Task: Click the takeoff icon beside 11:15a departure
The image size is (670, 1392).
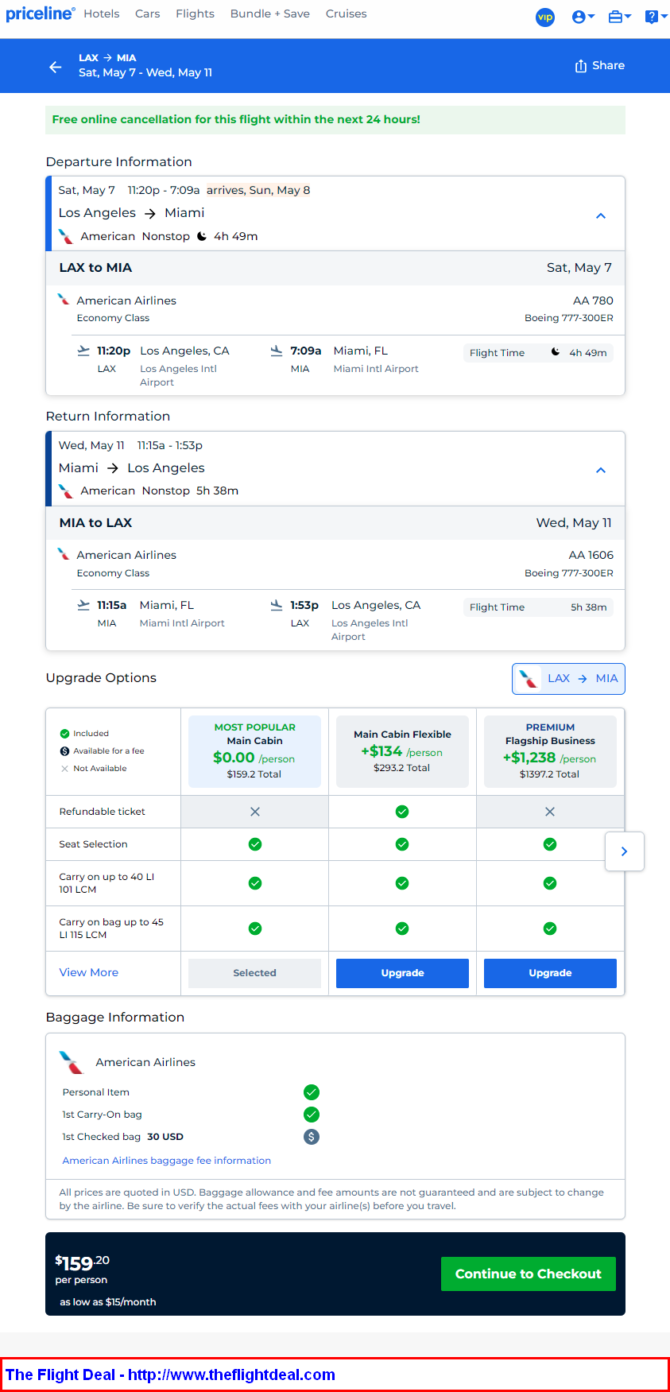Action: (x=83, y=605)
